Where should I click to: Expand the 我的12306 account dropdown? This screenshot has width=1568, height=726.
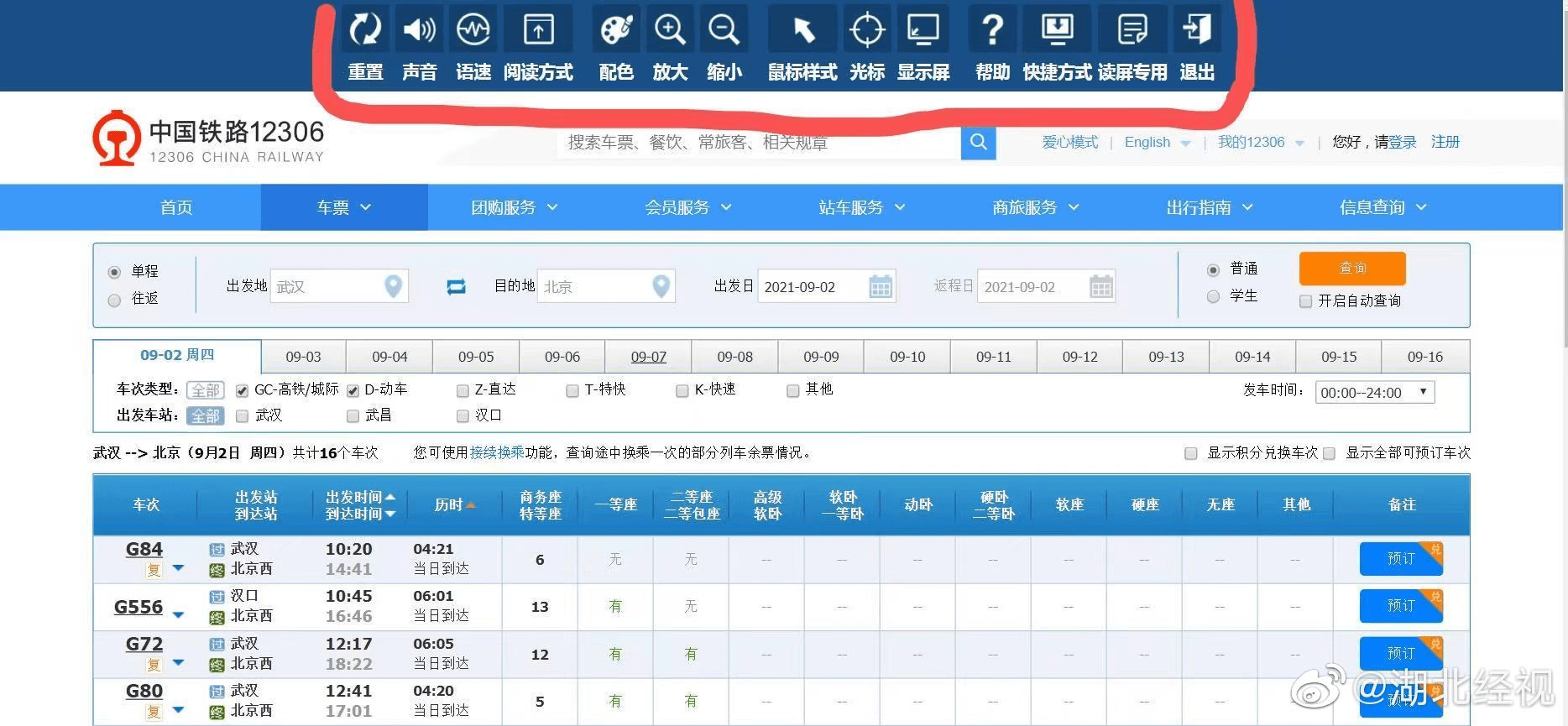click(x=1260, y=143)
